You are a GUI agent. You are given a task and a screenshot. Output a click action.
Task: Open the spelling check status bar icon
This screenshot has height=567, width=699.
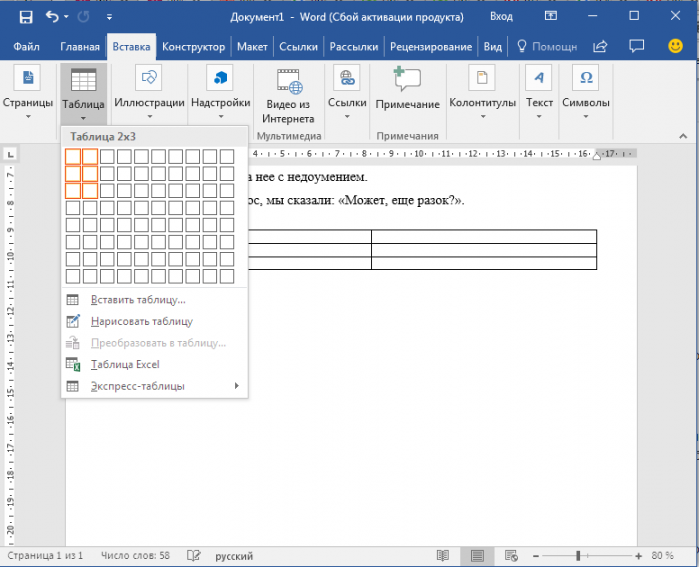[x=193, y=555]
